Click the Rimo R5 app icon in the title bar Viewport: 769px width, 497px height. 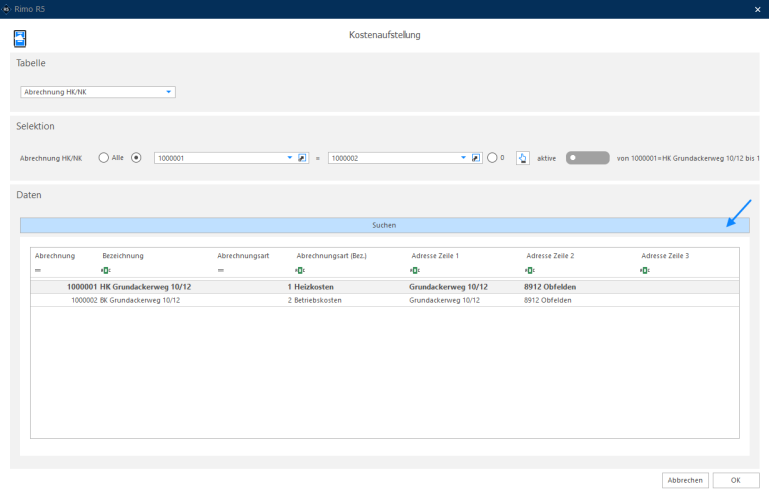point(6,9)
